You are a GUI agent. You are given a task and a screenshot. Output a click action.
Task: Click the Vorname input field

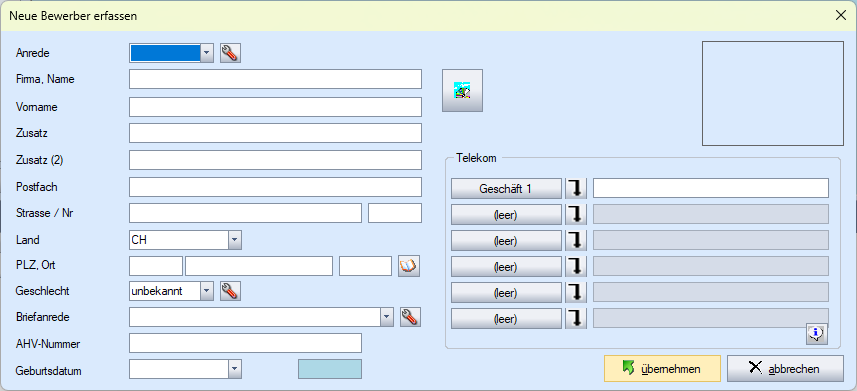point(275,107)
